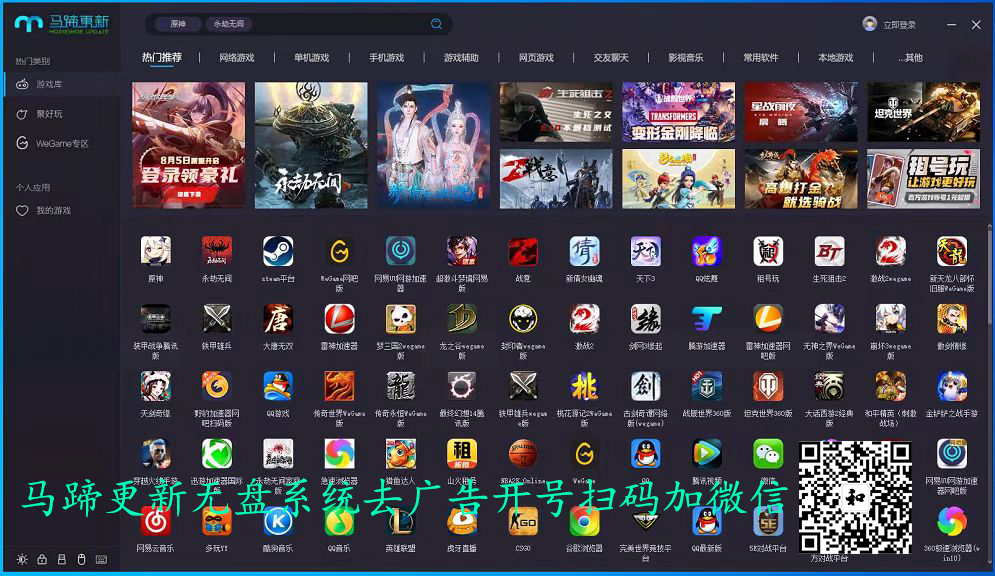Open the 高爆打金就选骑战 banner
This screenshot has height=576, width=995.
click(x=801, y=179)
